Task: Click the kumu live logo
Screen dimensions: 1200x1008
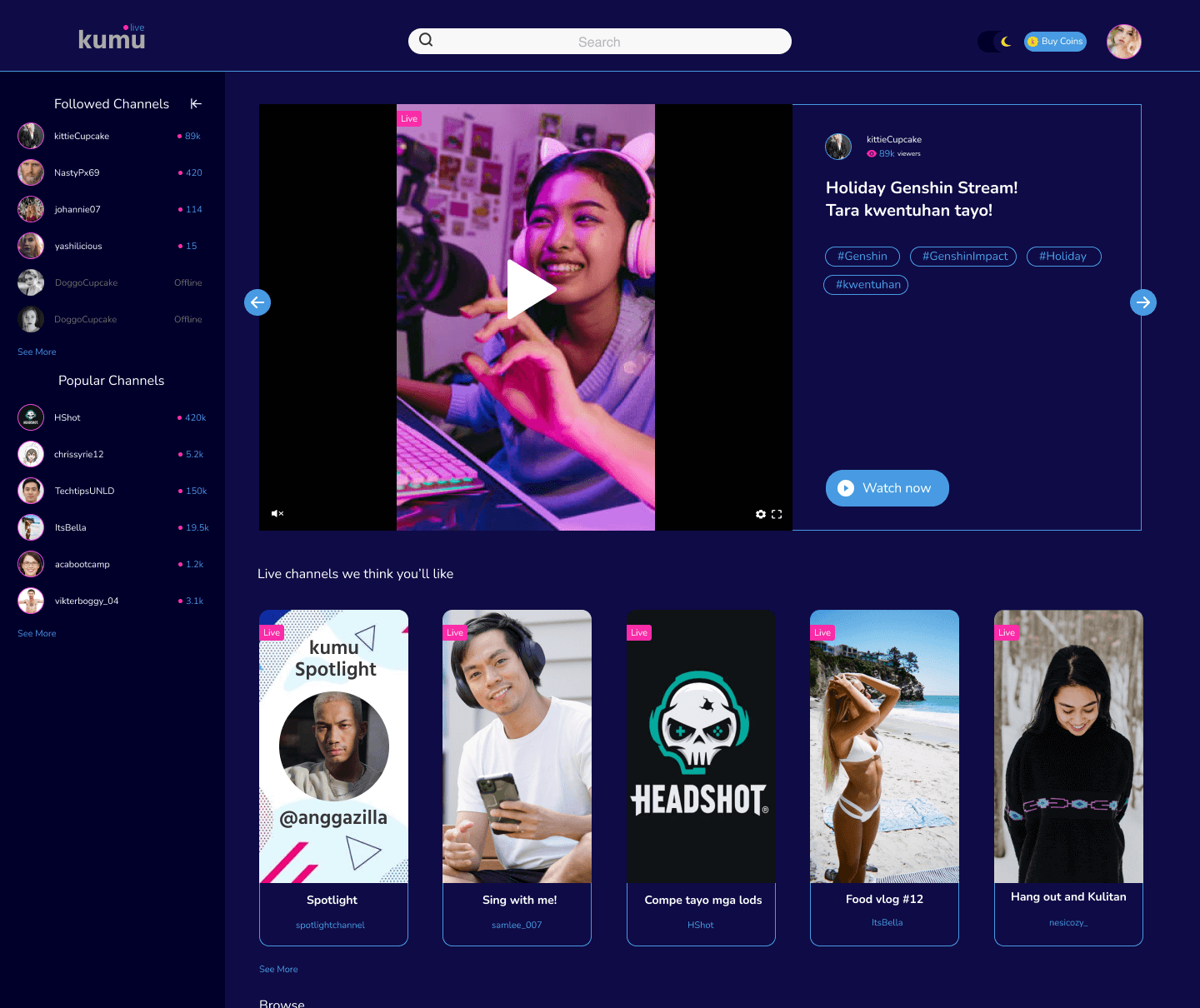Action: (112, 38)
